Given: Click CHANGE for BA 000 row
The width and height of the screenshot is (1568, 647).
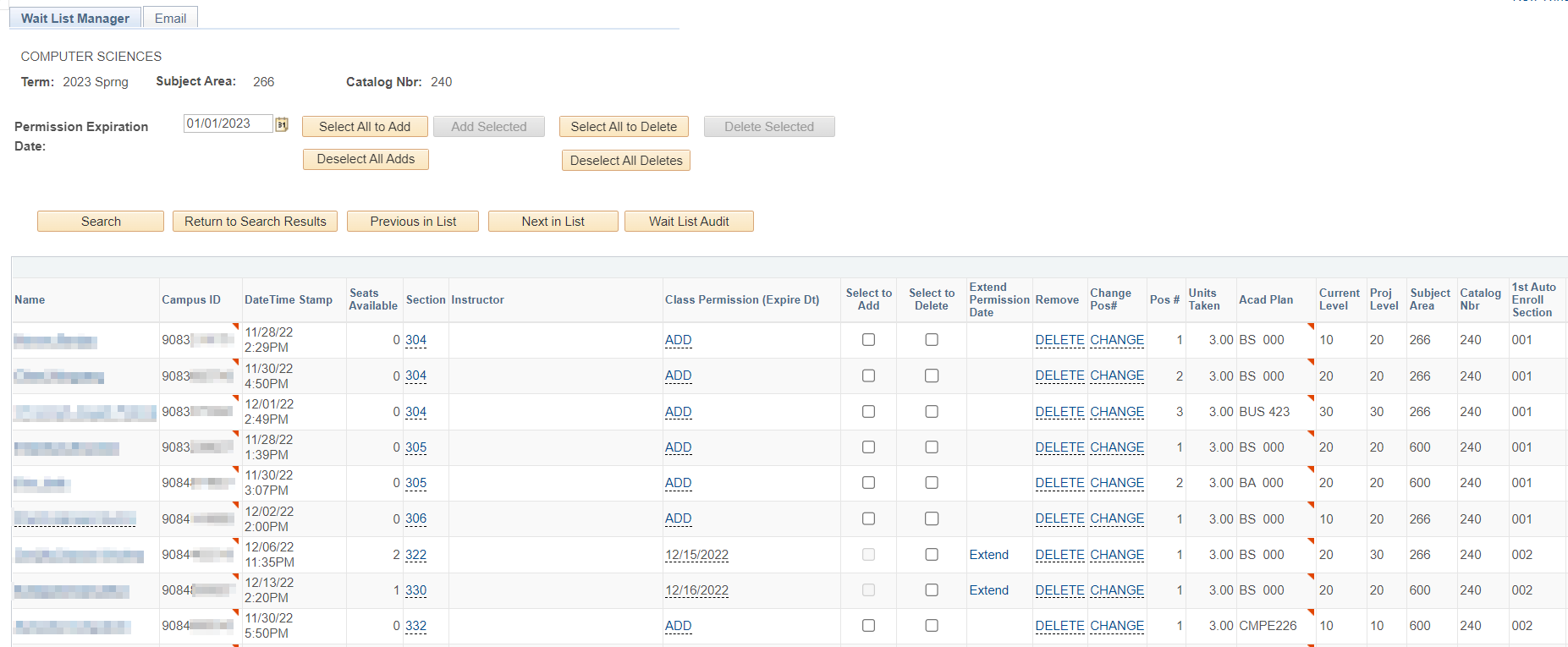Looking at the screenshot, I should pyautogui.click(x=1117, y=483).
